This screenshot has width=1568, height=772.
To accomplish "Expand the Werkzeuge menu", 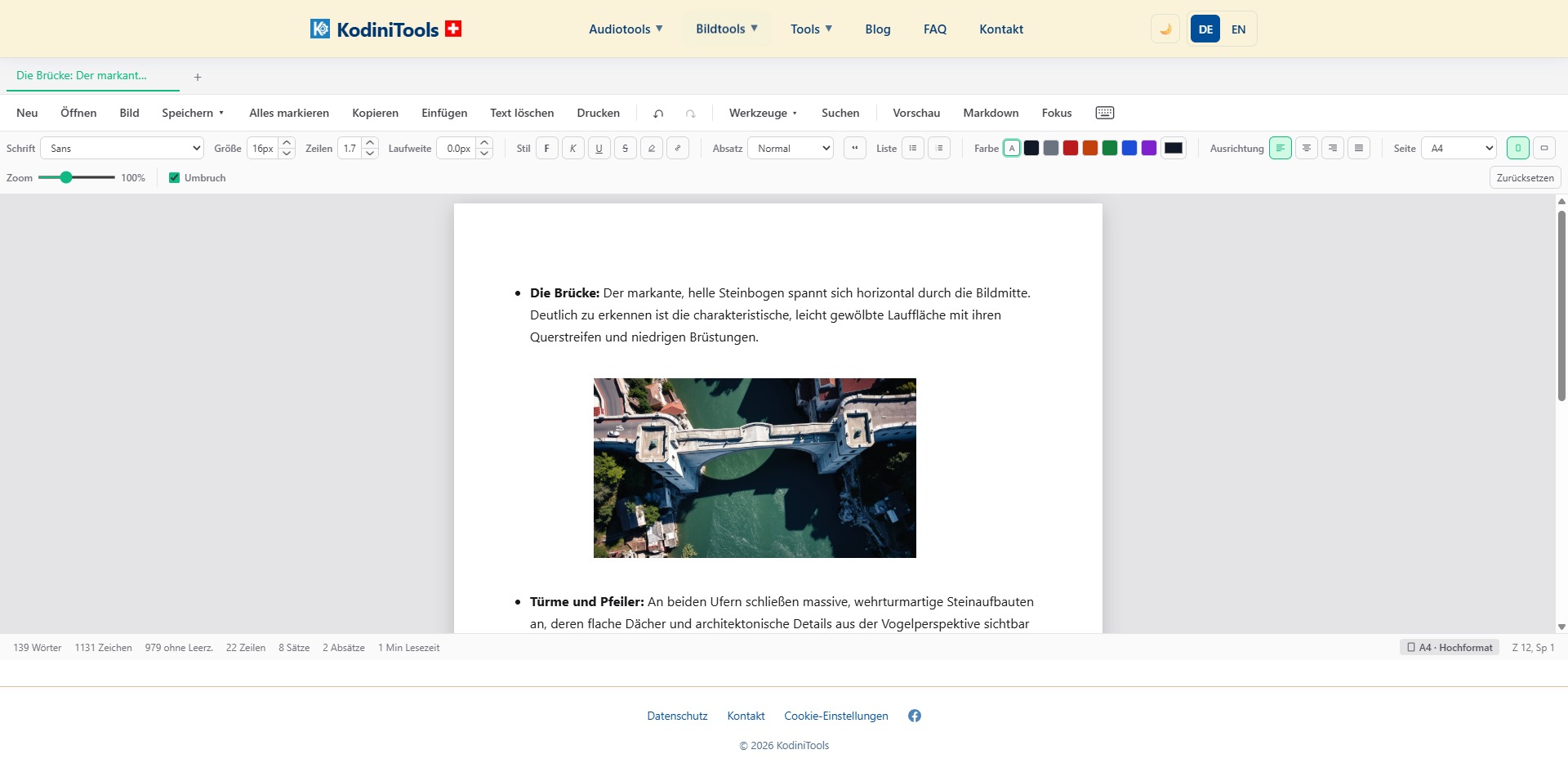I will click(763, 113).
